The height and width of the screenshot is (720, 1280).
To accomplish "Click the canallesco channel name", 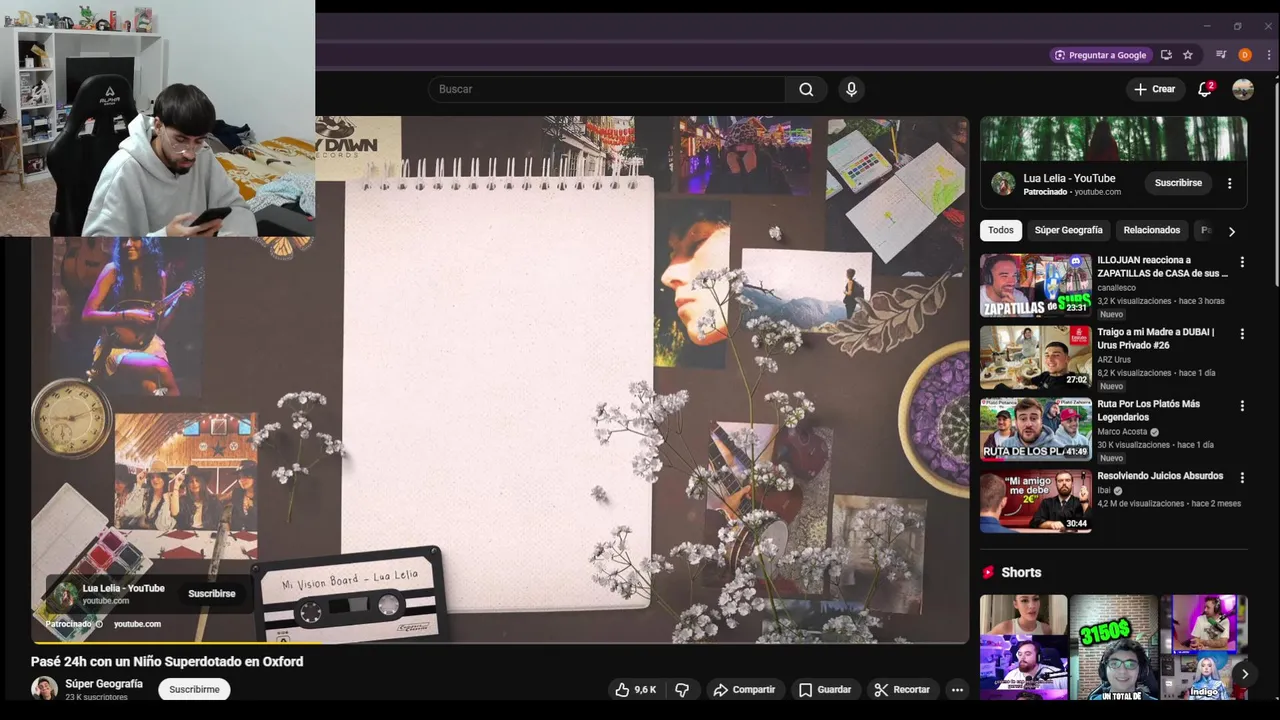I will 1116,288.
